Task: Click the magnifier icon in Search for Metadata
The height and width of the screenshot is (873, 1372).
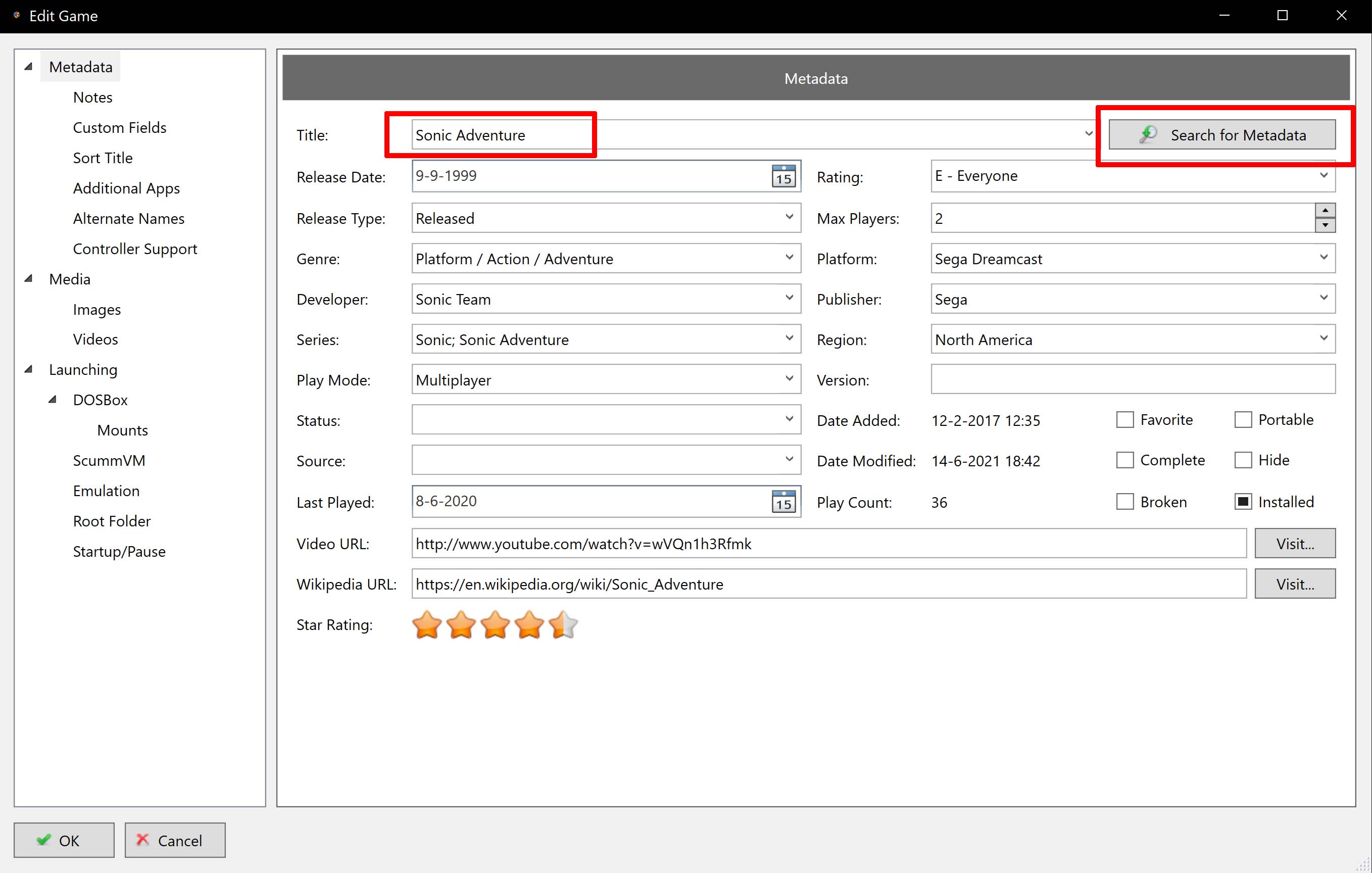Action: click(x=1148, y=134)
